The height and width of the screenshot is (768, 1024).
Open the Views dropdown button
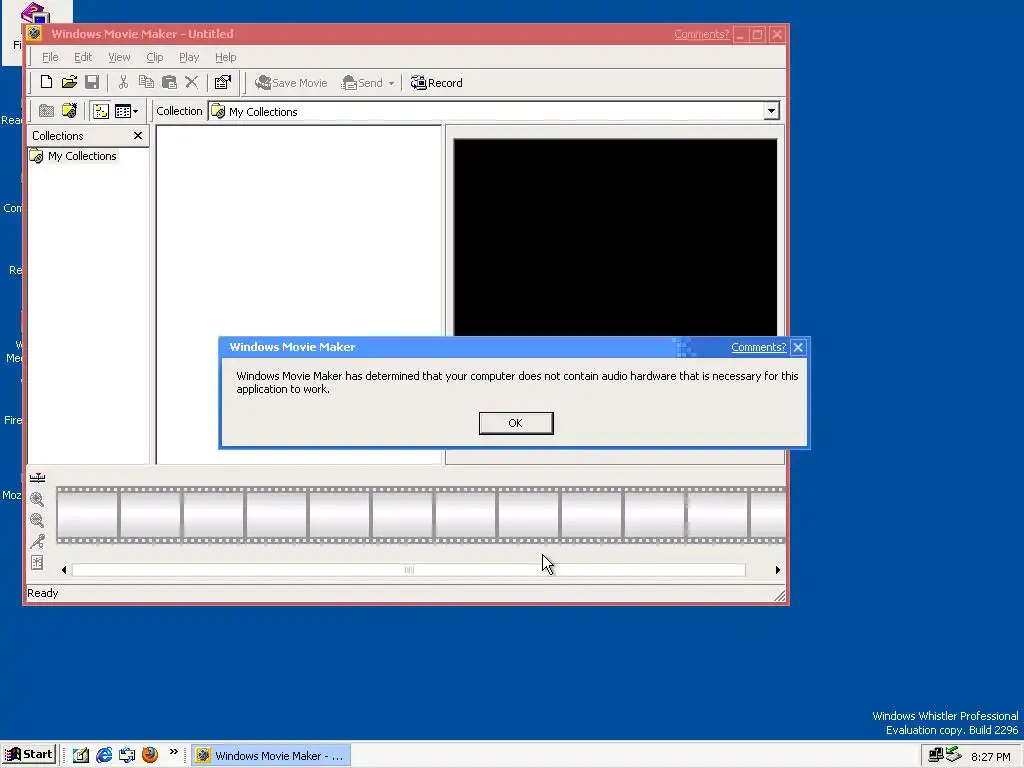[127, 111]
